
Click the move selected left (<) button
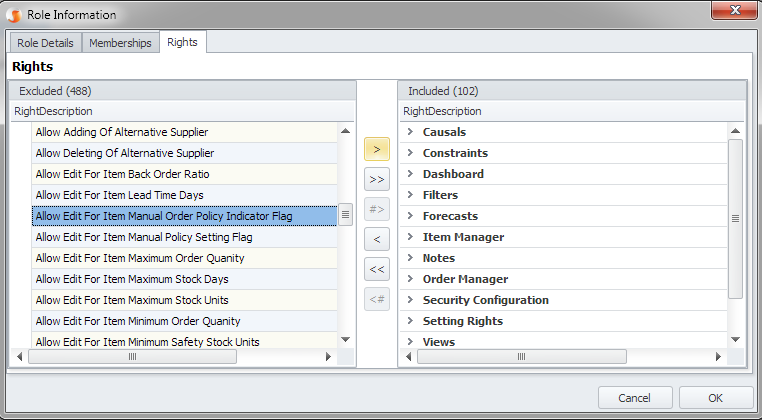pos(376,239)
